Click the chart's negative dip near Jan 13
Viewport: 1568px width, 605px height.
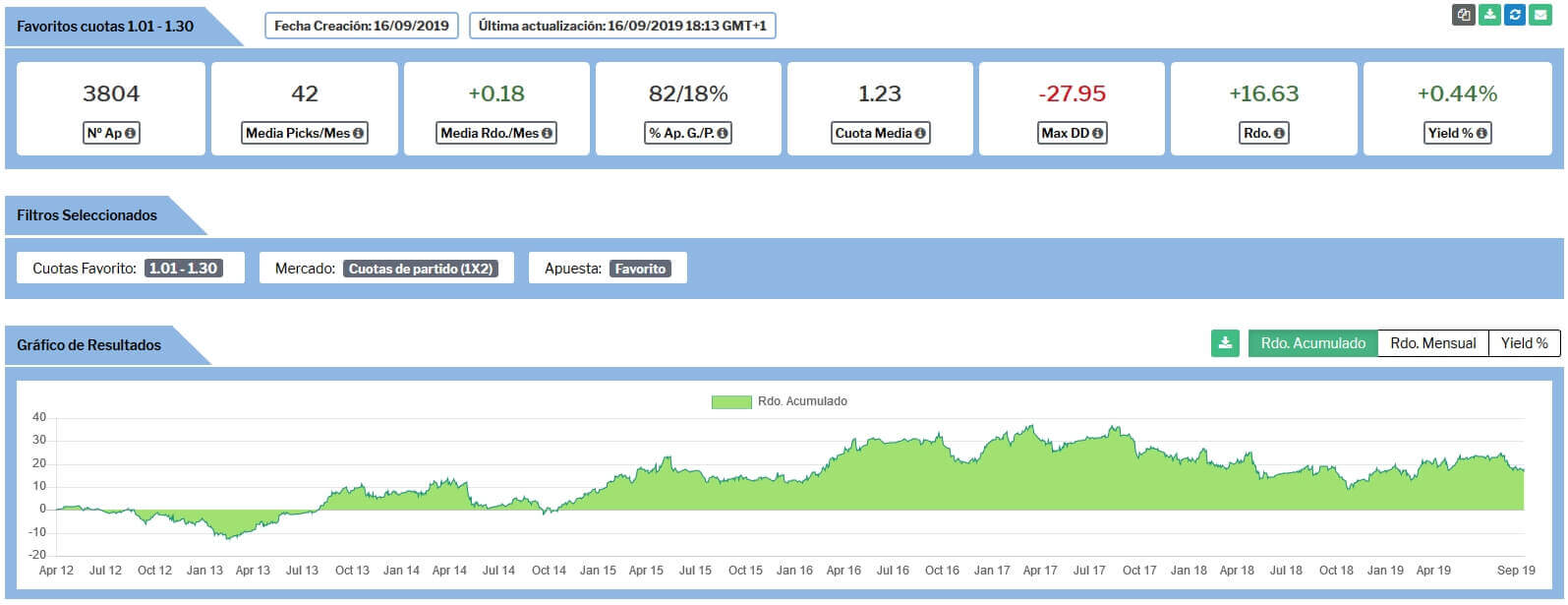coord(227,536)
